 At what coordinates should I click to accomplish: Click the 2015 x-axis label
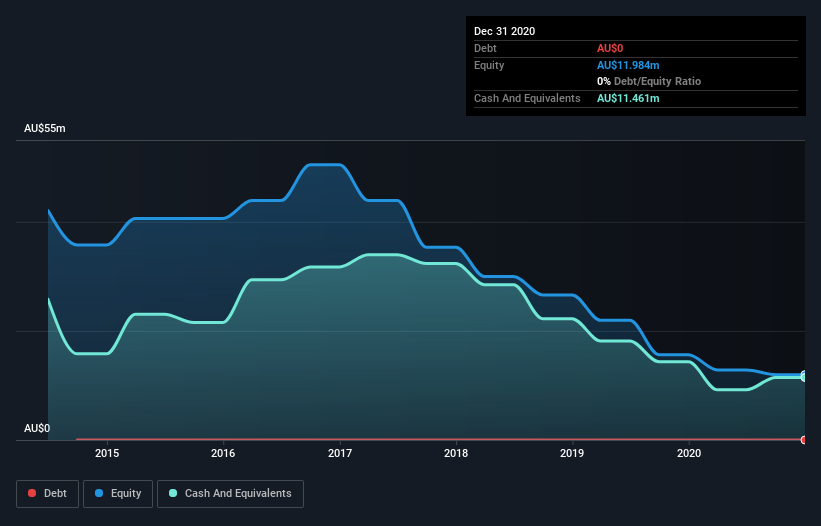pyautogui.click(x=107, y=453)
